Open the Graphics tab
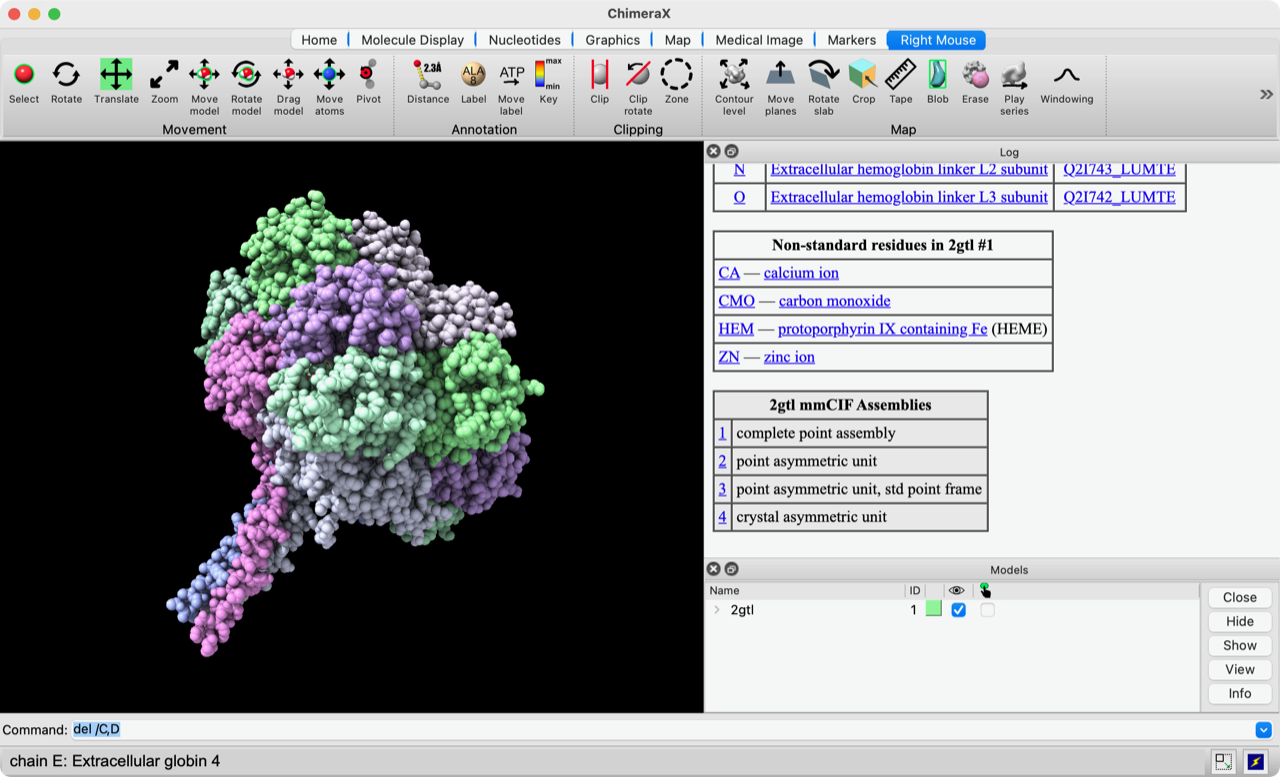 [x=612, y=40]
